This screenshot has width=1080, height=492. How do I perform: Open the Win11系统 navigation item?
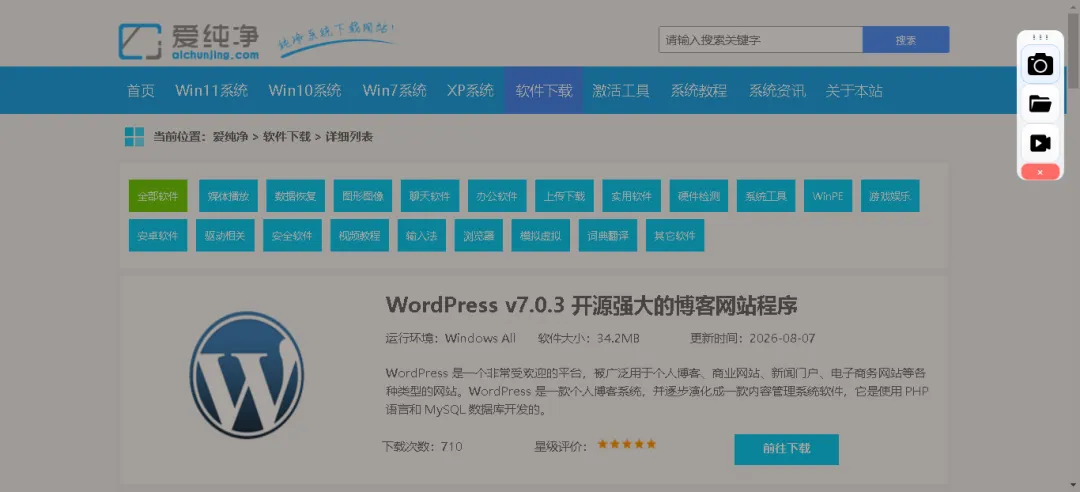coord(211,91)
